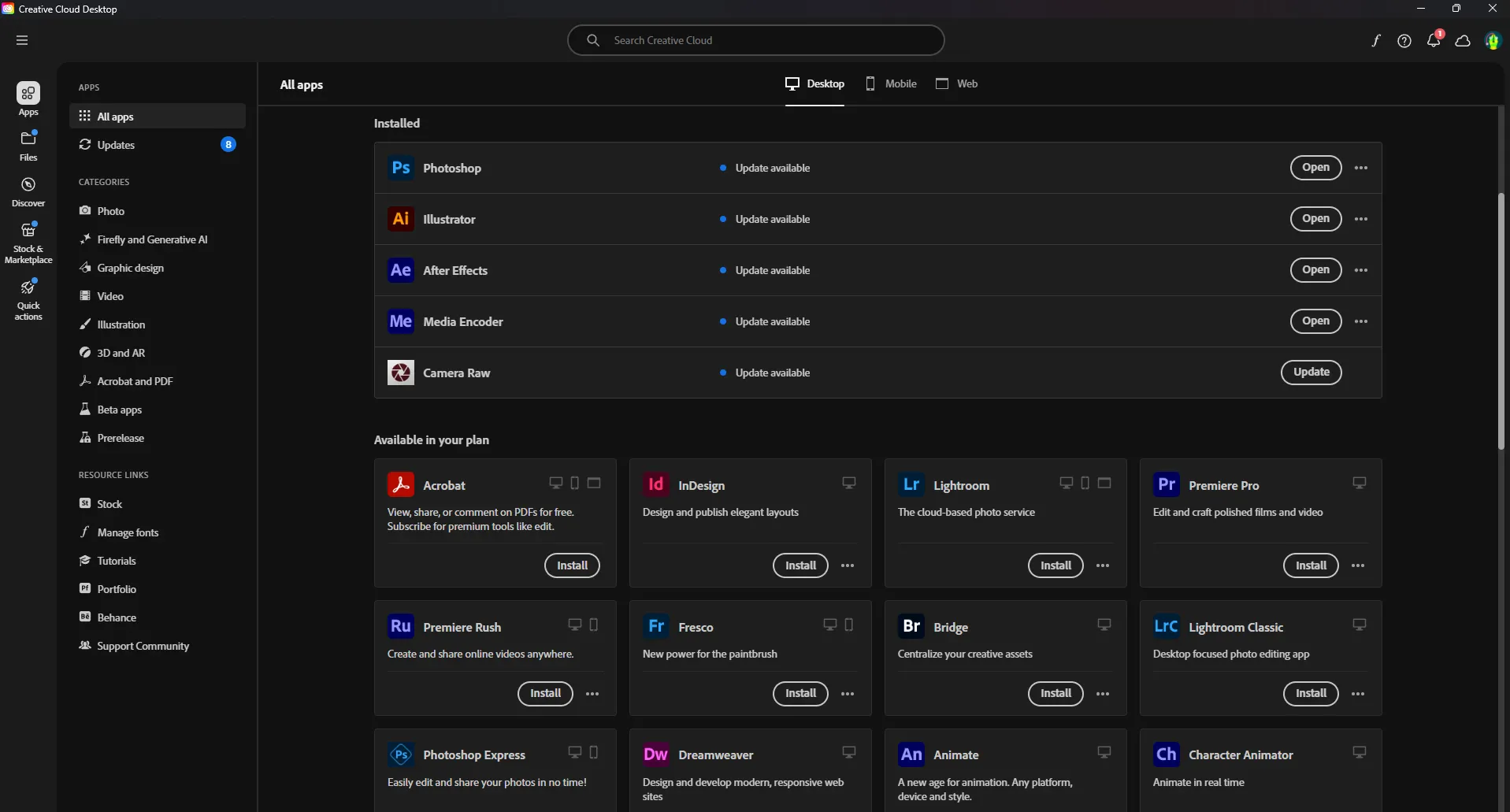Select All apps in the sidebar
Viewport: 1510px width, 812px height.
158,117
